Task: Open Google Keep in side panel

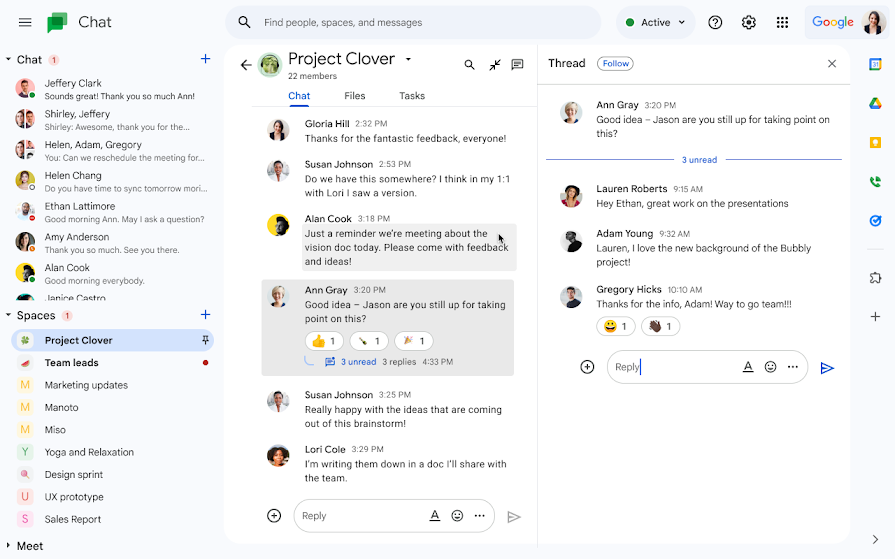Action: (x=875, y=143)
